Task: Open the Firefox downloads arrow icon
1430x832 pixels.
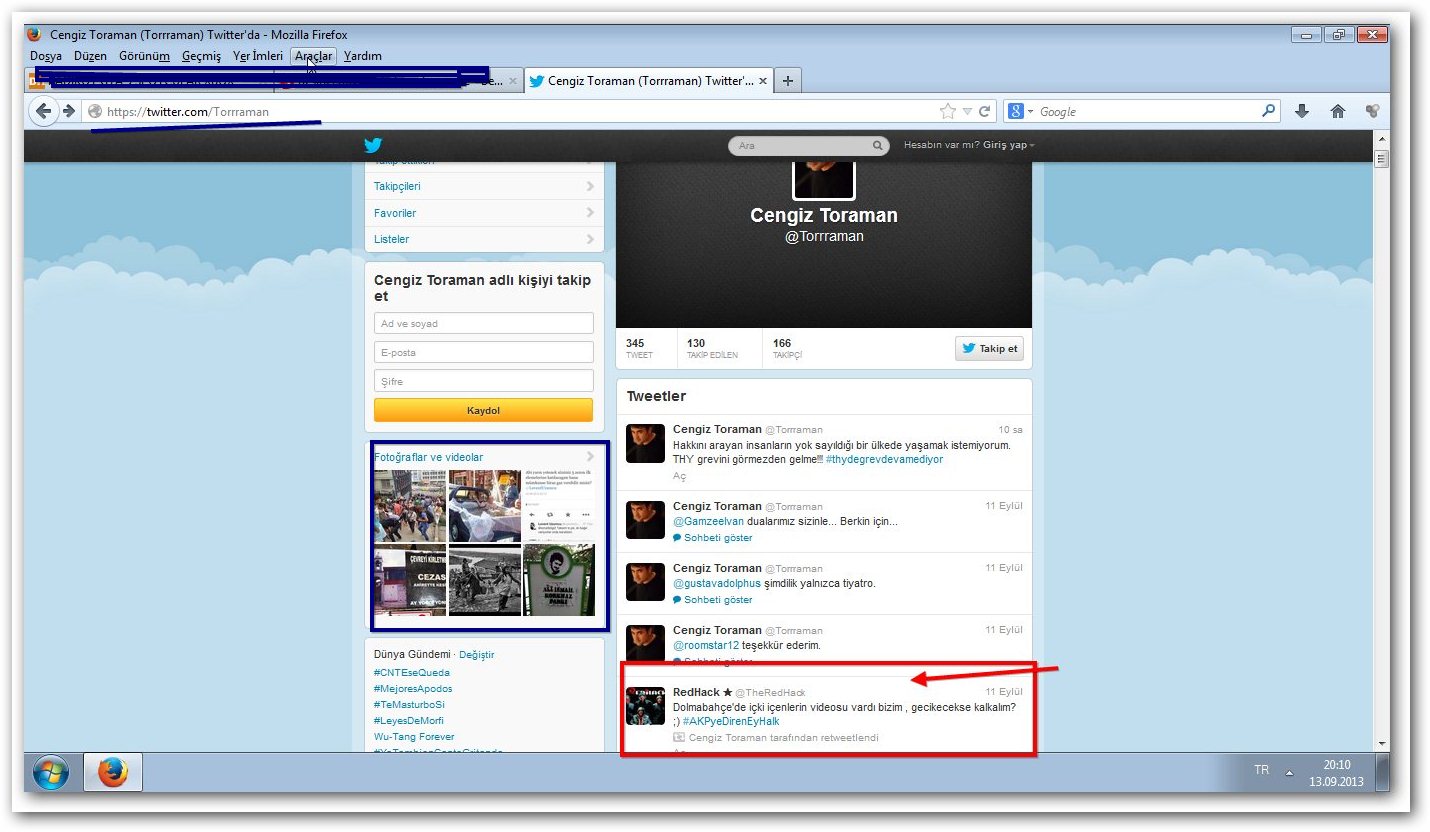Action: 1301,111
